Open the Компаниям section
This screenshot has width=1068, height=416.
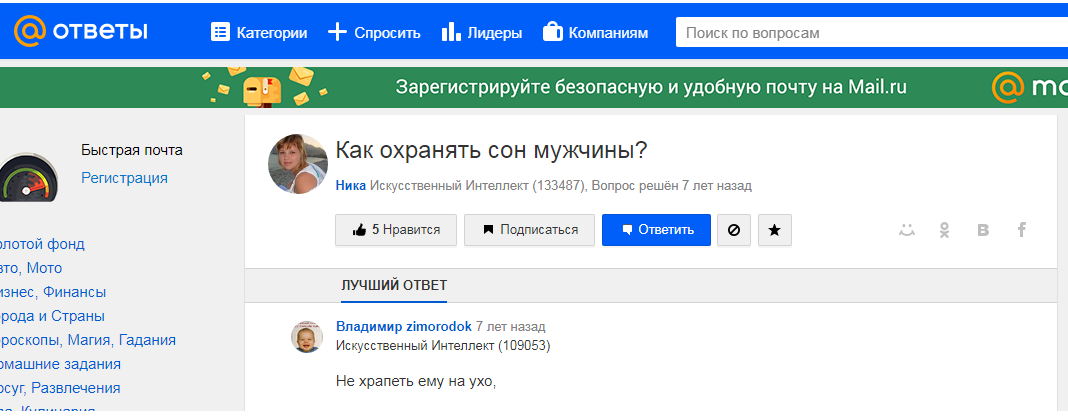click(x=595, y=33)
